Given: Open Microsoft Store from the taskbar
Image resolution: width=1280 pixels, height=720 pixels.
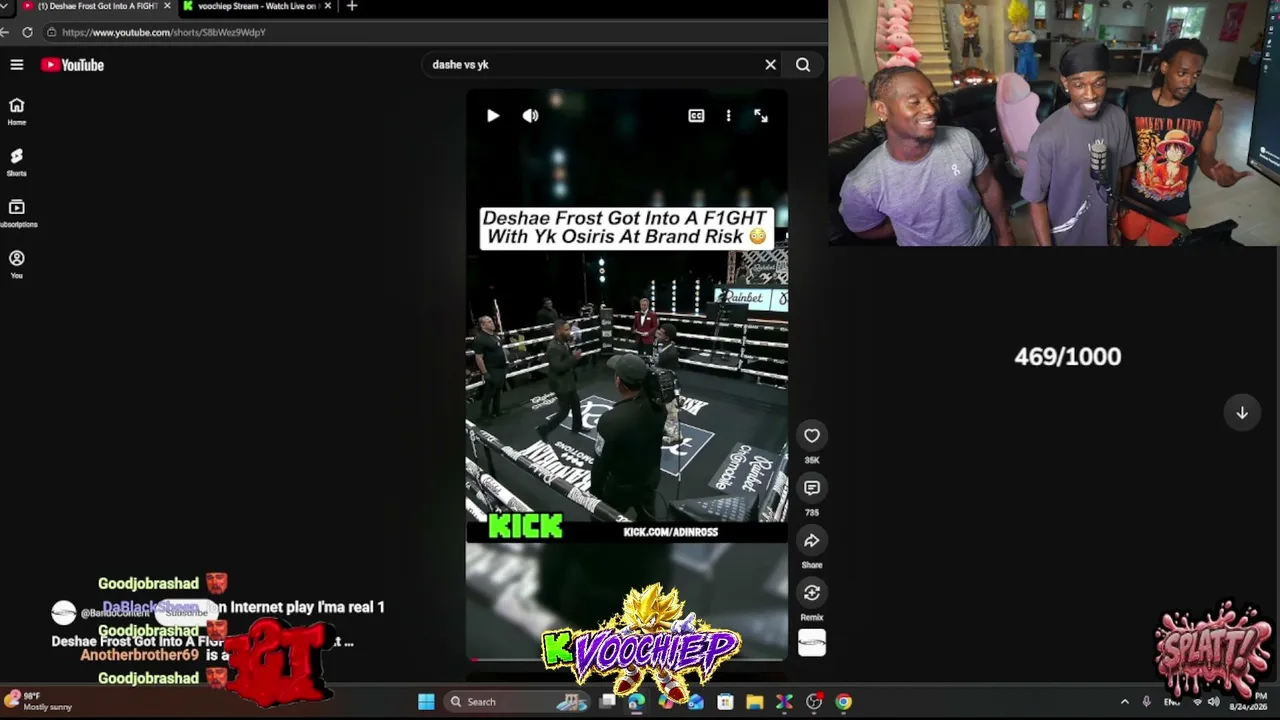Looking at the screenshot, I should (725, 702).
